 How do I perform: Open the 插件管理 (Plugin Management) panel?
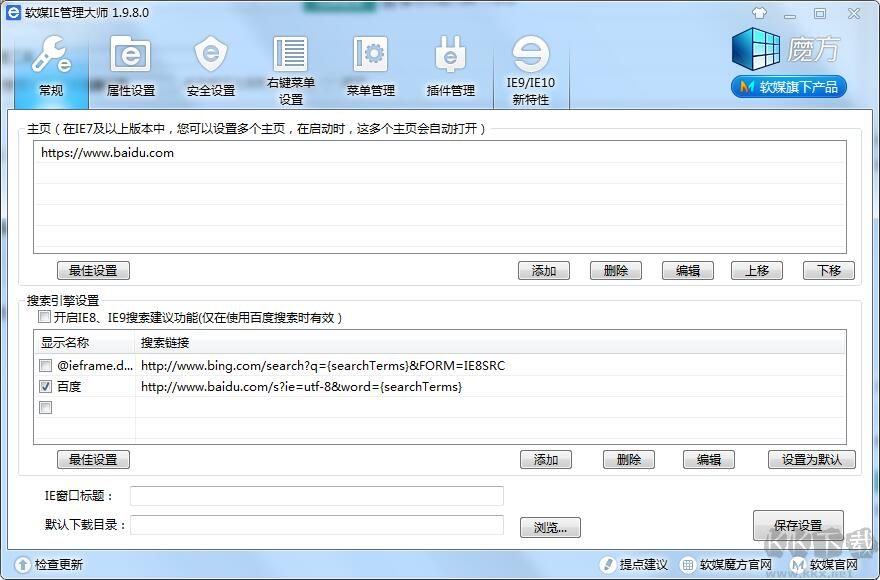(x=448, y=65)
